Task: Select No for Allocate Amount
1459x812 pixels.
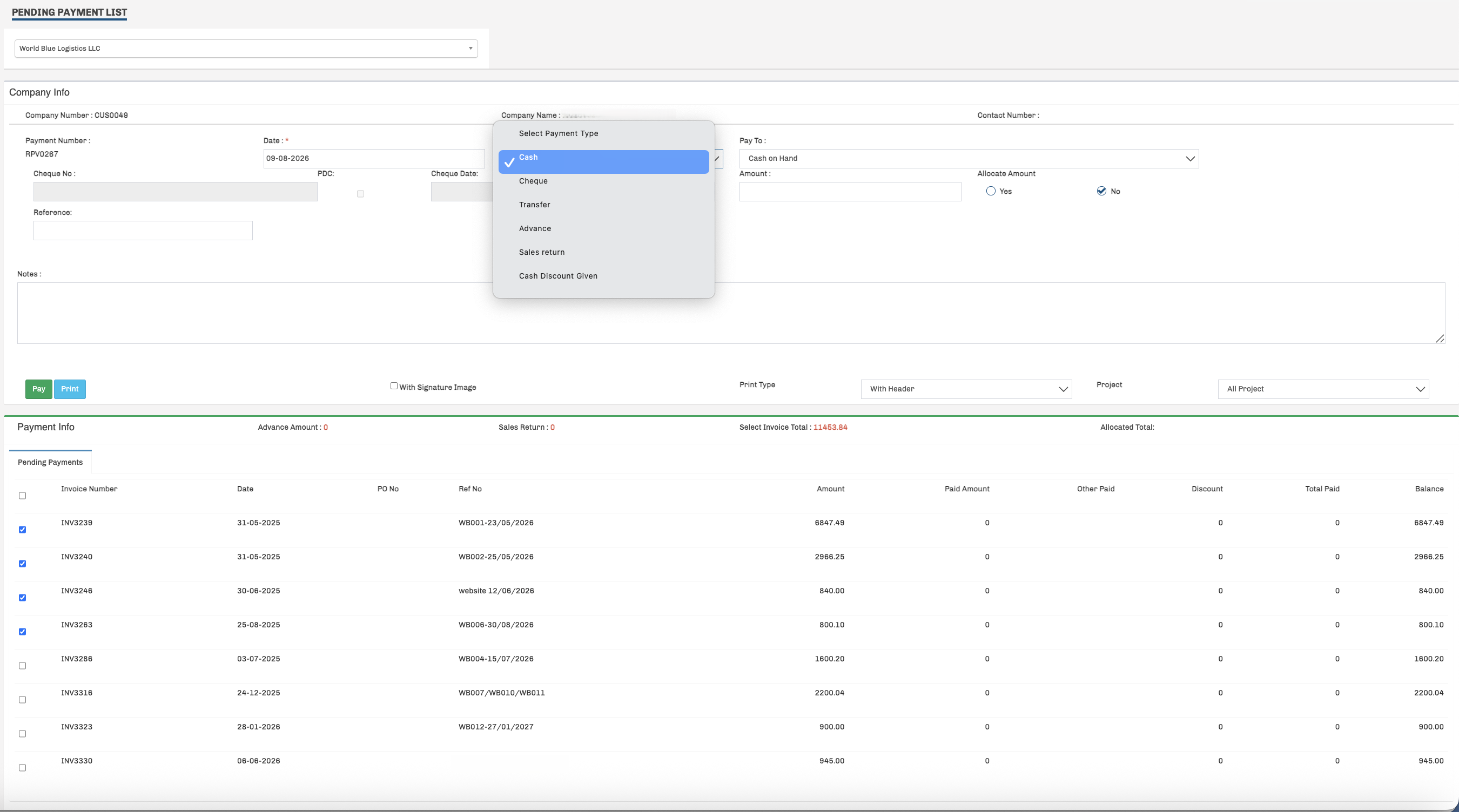Action: (x=1101, y=191)
